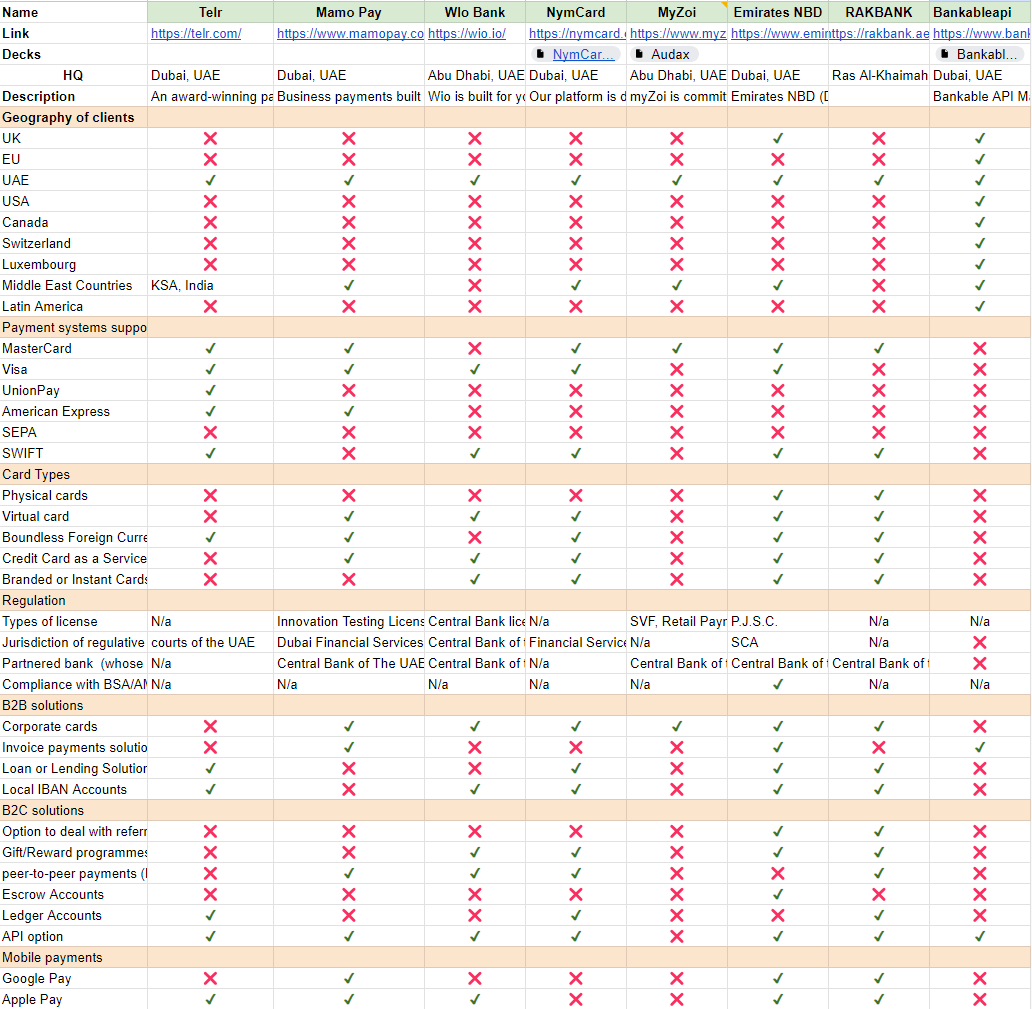Click the Emirates NBD column header cell
Viewport: 1032px width, 1009px height.
(778, 12)
